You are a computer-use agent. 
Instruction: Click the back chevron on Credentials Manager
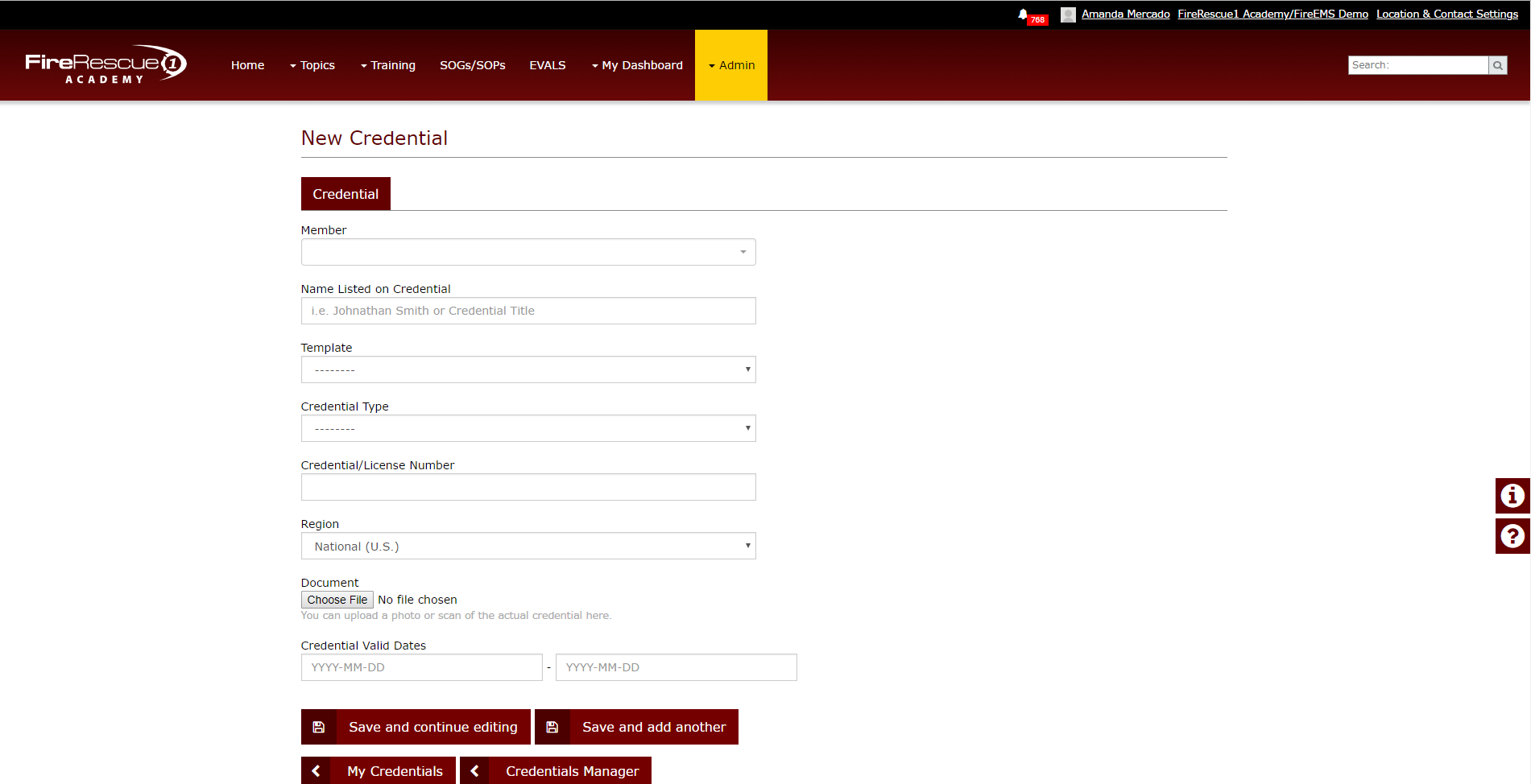click(x=474, y=771)
